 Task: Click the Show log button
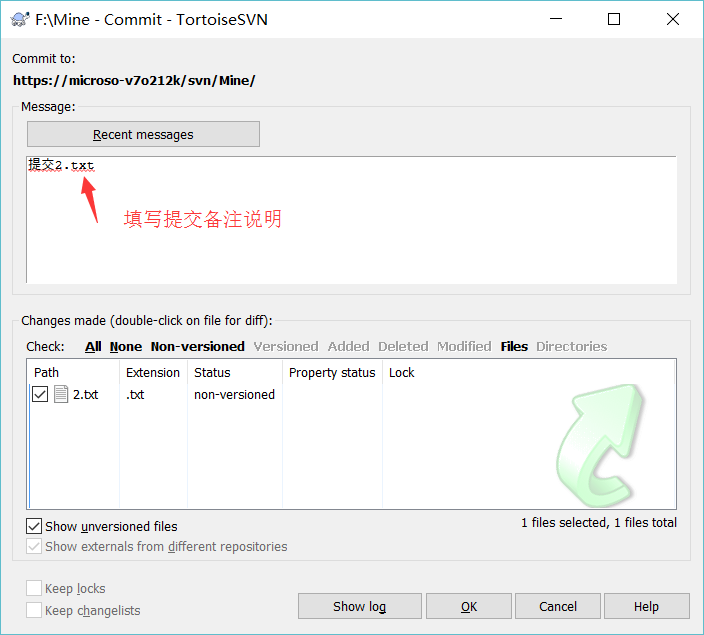[x=360, y=606]
